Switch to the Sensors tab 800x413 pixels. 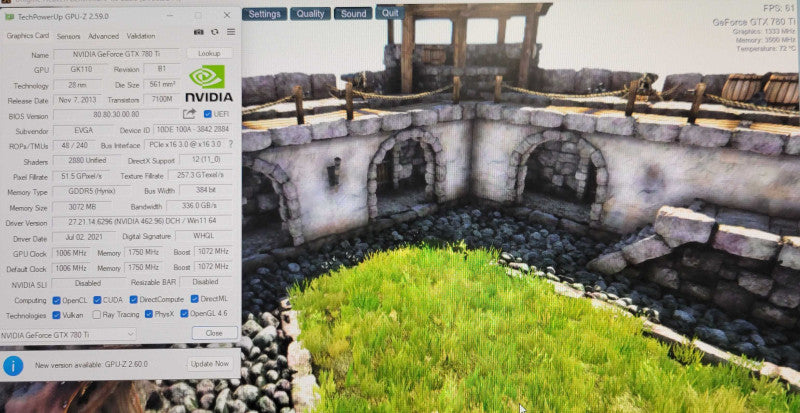tap(68, 36)
